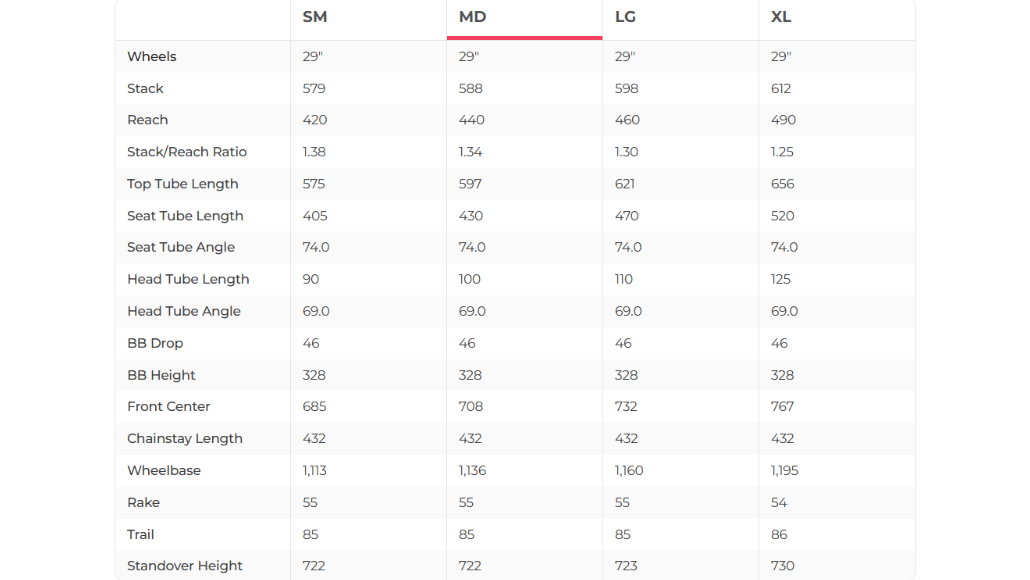Image resolution: width=1030 pixels, height=580 pixels.
Task: Click the Head Tube Length label
Action: click(188, 279)
